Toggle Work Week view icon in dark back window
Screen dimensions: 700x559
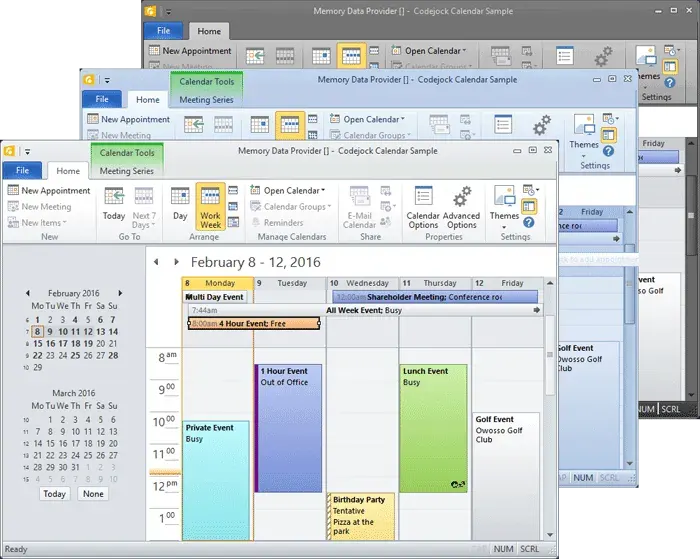click(x=351, y=56)
